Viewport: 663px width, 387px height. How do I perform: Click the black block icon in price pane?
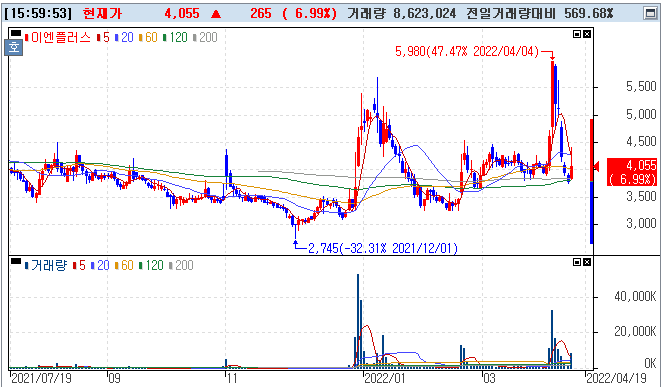tap(16, 33)
